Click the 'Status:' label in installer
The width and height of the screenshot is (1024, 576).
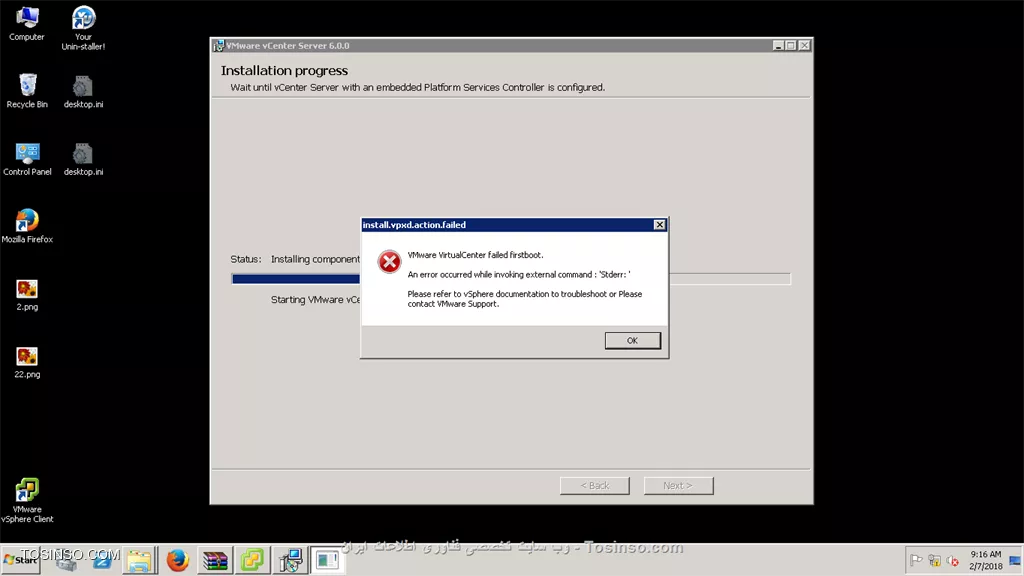click(x=246, y=259)
